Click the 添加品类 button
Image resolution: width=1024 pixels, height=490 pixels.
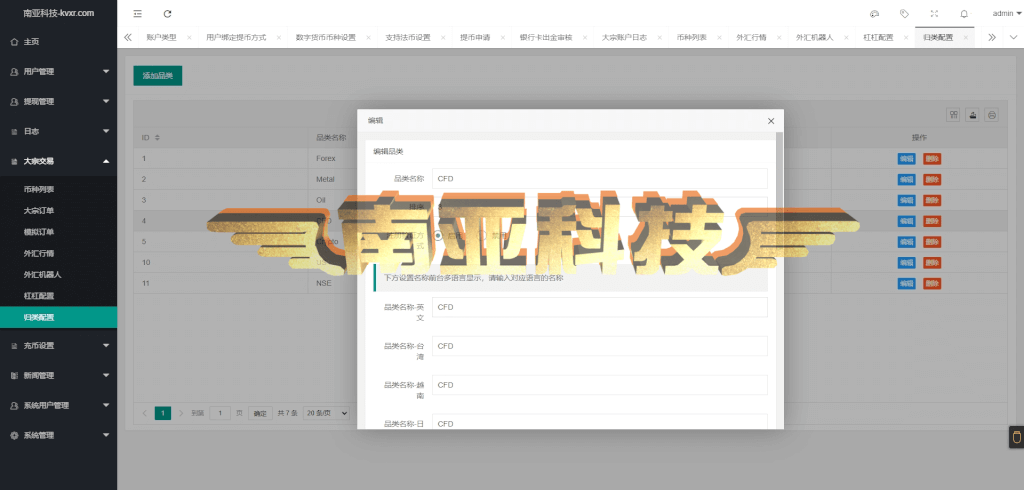[x=157, y=76]
